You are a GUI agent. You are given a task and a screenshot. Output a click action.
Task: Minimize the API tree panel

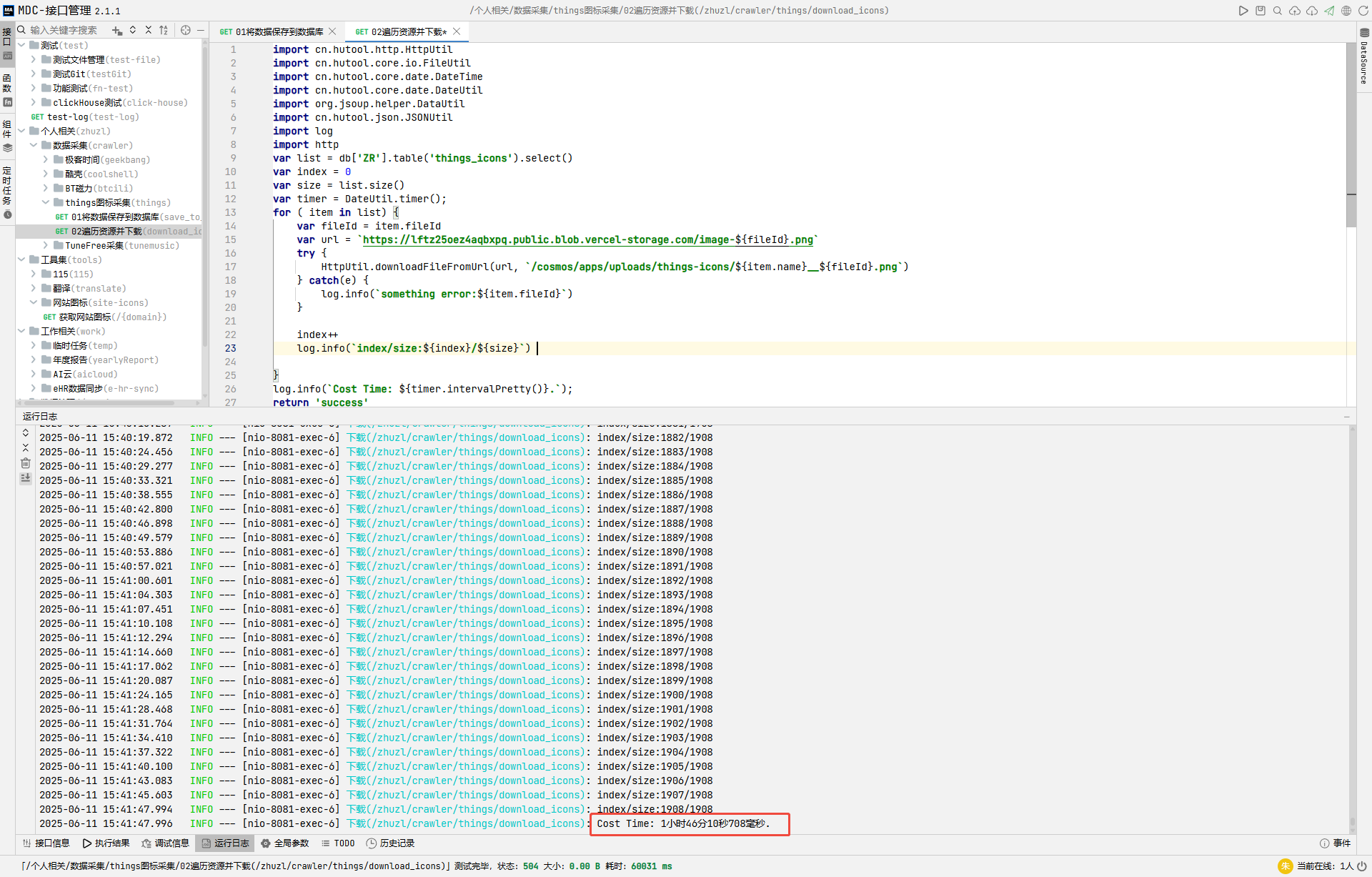coord(201,31)
